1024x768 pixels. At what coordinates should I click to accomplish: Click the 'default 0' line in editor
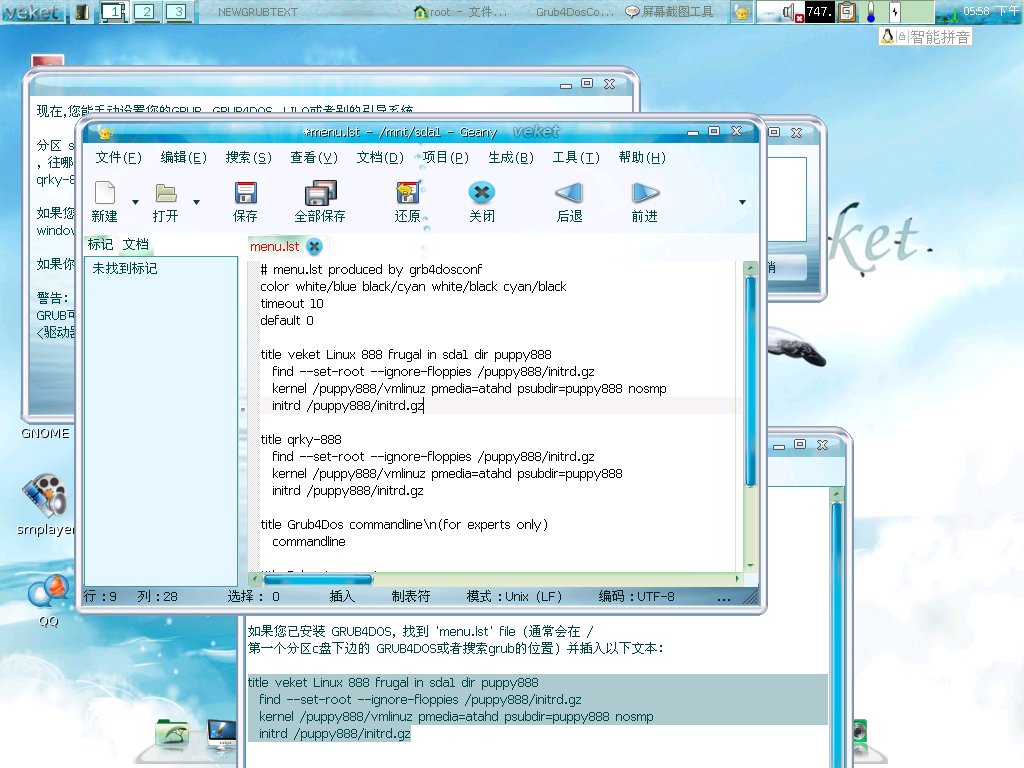[287, 321]
